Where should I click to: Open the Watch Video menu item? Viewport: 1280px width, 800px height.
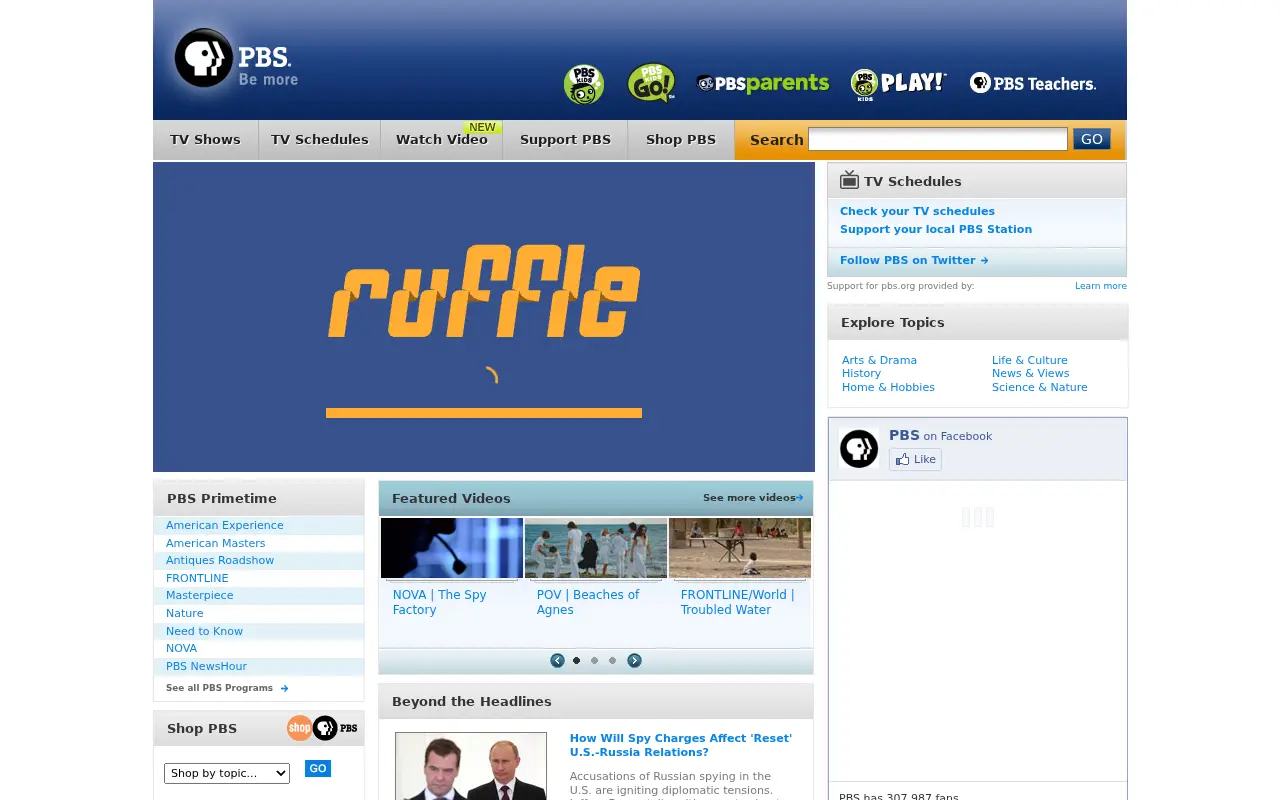pos(441,140)
